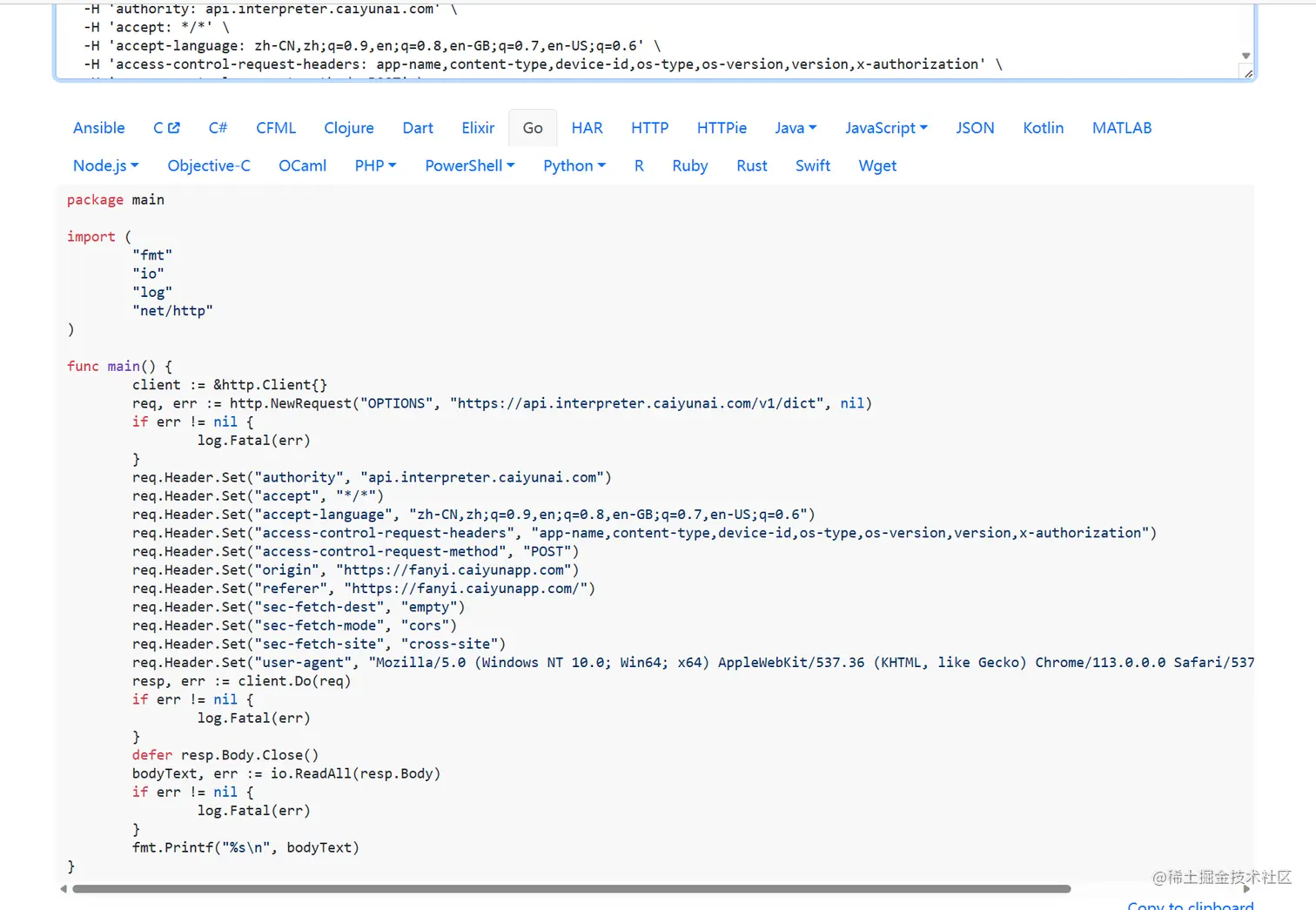Click the http.NewRequest OPTIONS line

pos(502,403)
